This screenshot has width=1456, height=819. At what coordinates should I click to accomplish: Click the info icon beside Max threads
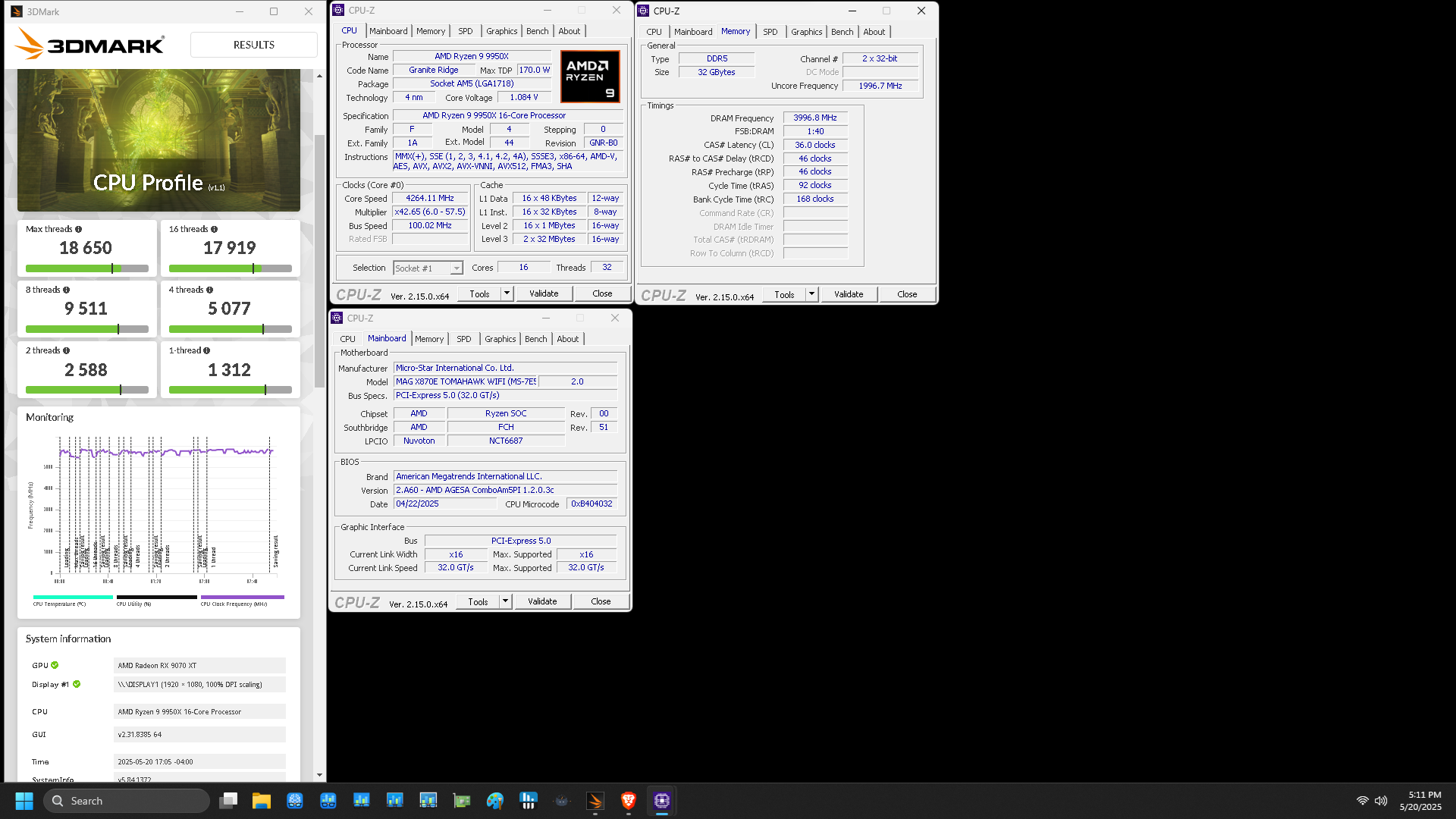click(x=78, y=229)
